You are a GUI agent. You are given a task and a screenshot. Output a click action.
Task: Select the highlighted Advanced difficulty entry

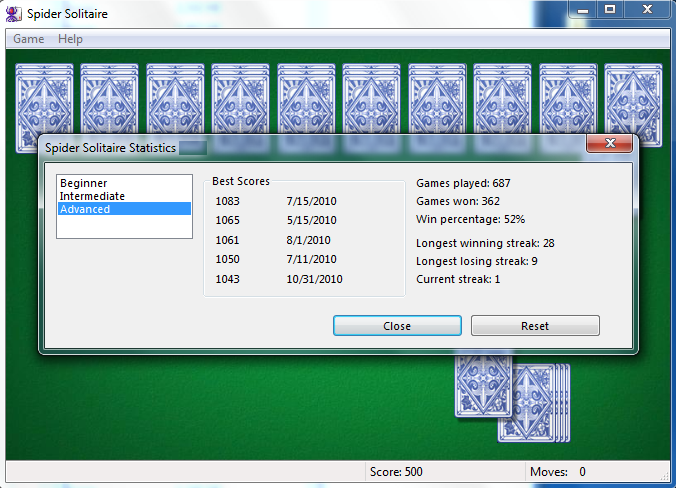pos(86,209)
